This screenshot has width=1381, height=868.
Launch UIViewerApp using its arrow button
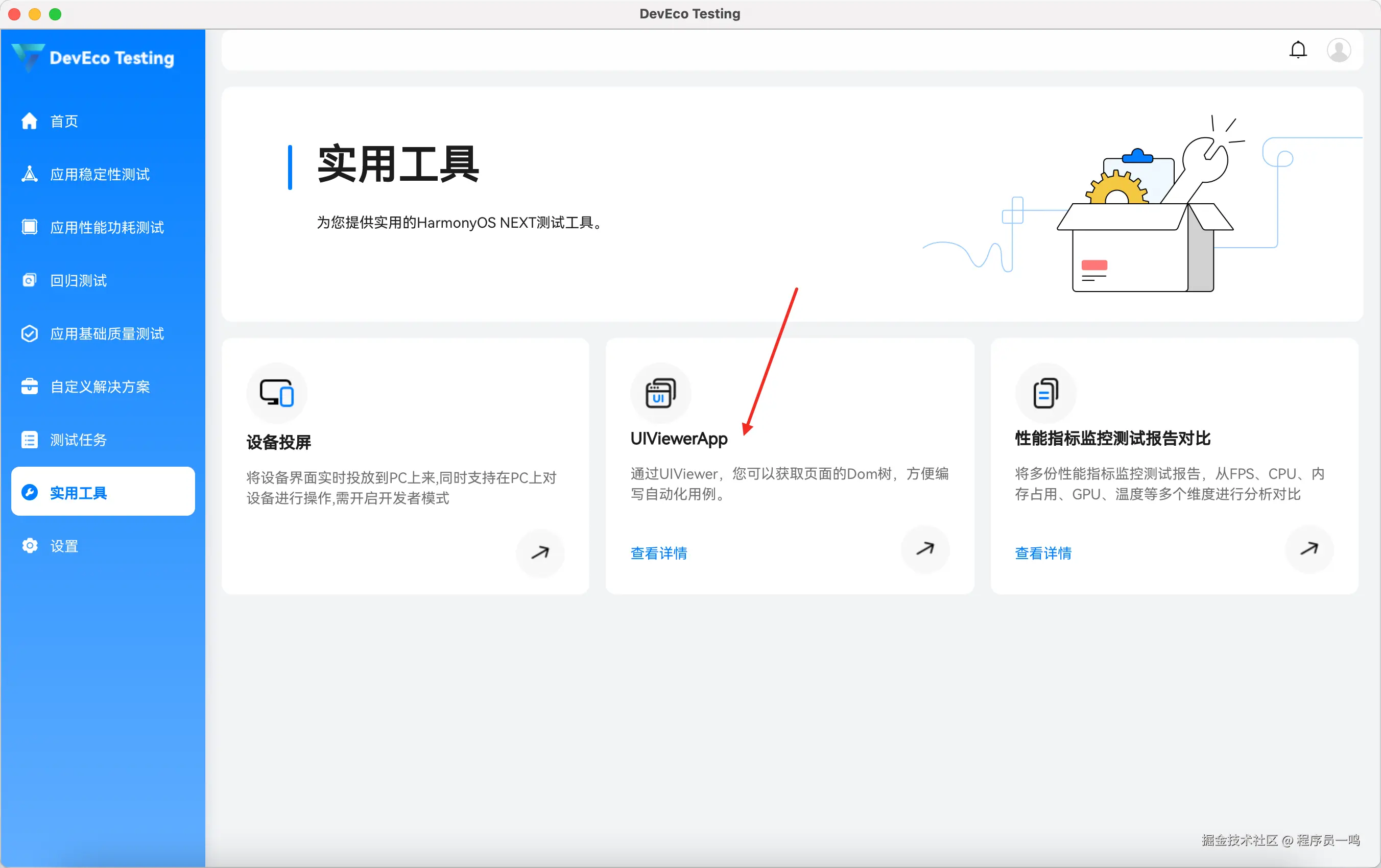tap(925, 549)
